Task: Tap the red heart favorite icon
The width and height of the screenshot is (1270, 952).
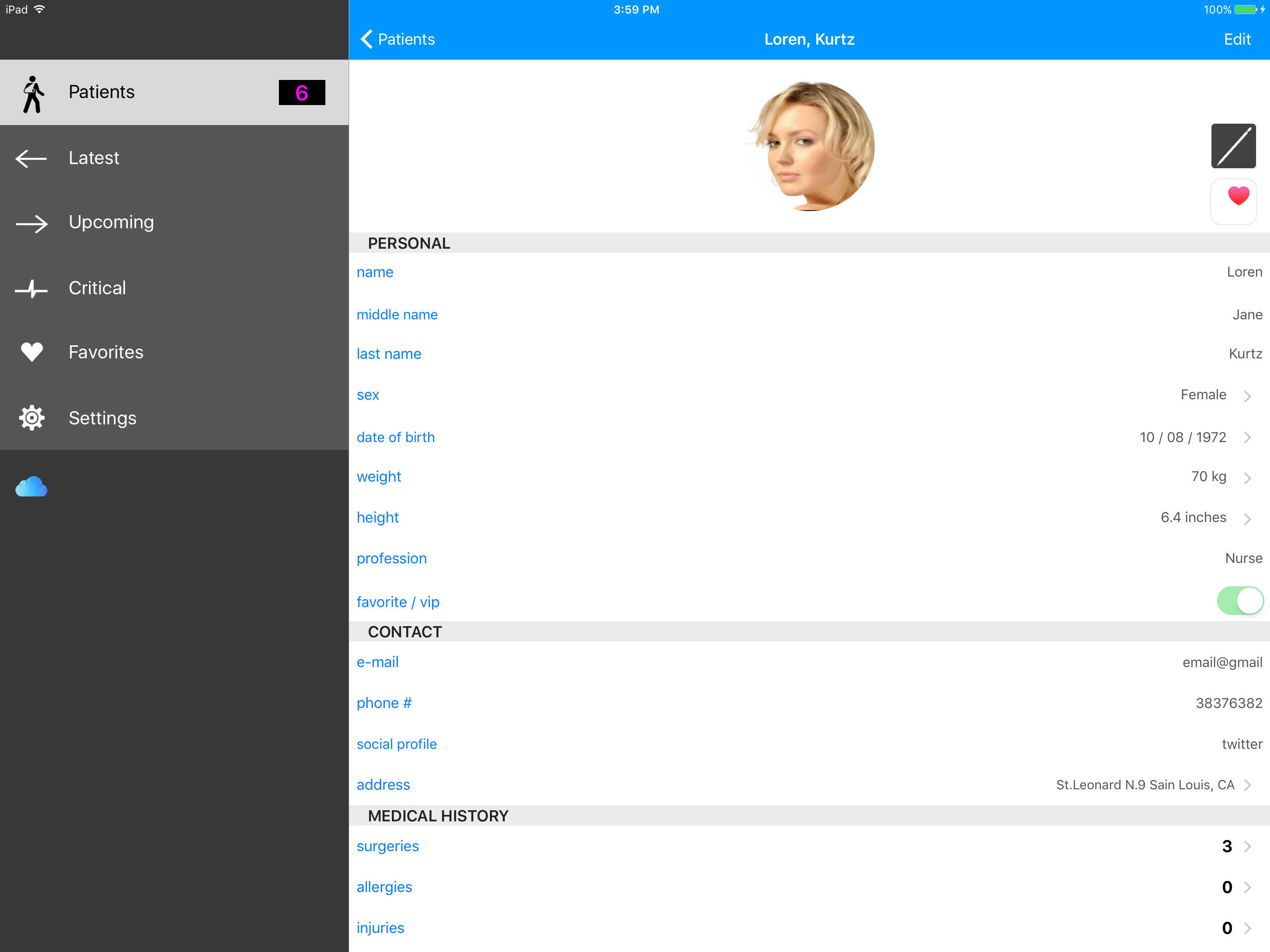Action: coord(1233,201)
